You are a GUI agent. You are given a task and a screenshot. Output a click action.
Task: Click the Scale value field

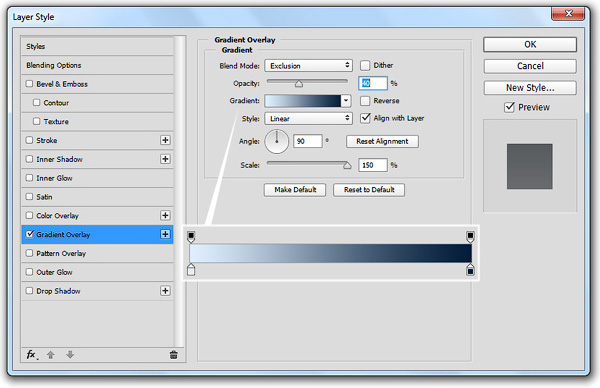tap(373, 165)
